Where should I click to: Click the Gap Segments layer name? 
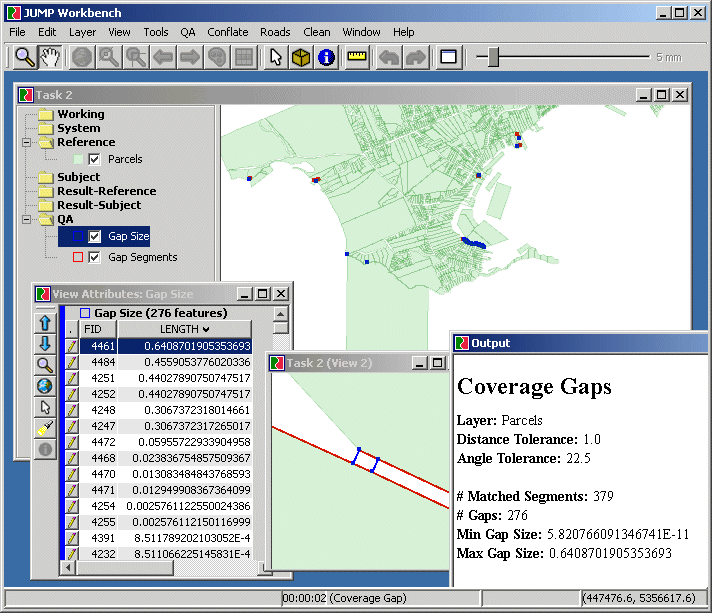click(x=143, y=257)
